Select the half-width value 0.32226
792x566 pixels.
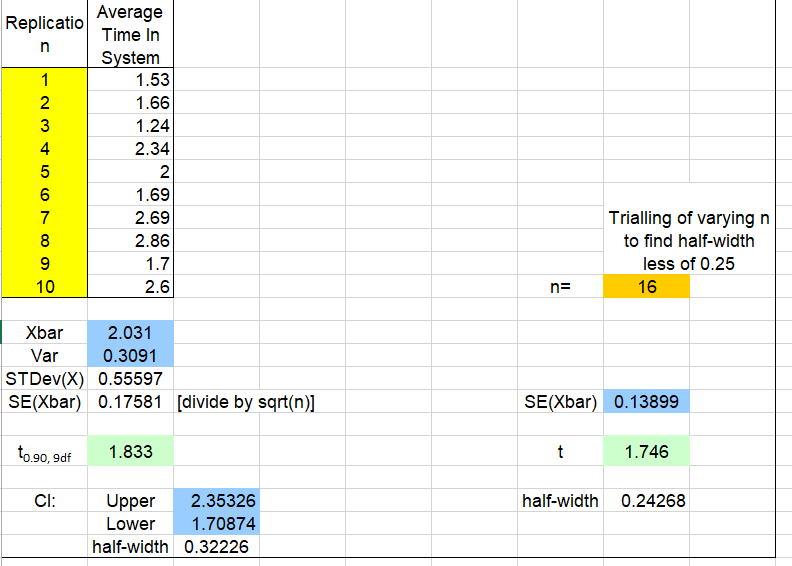pyautogui.click(x=216, y=546)
